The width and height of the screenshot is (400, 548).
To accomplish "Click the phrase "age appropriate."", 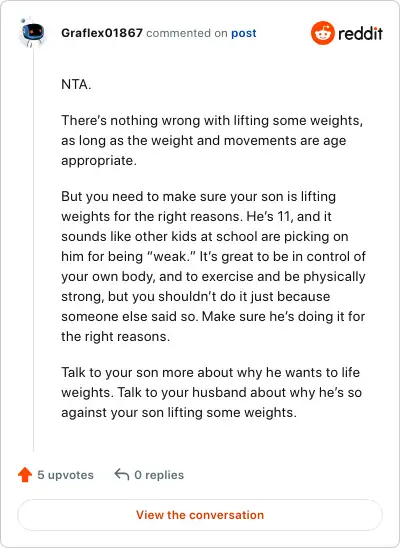I will tap(204, 151).
